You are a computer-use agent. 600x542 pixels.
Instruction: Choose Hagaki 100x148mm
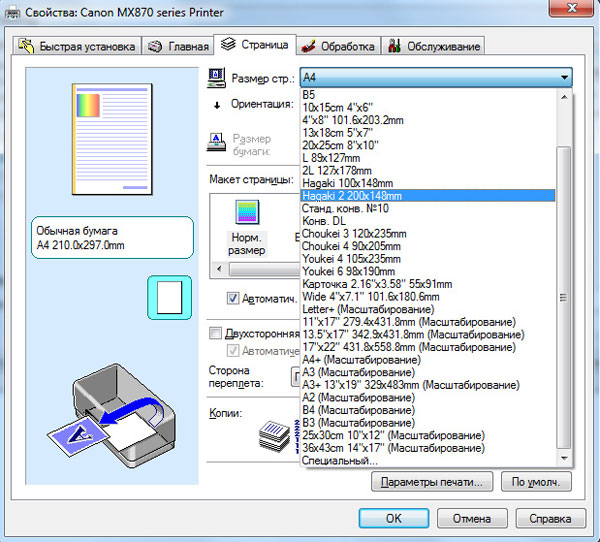click(x=428, y=183)
